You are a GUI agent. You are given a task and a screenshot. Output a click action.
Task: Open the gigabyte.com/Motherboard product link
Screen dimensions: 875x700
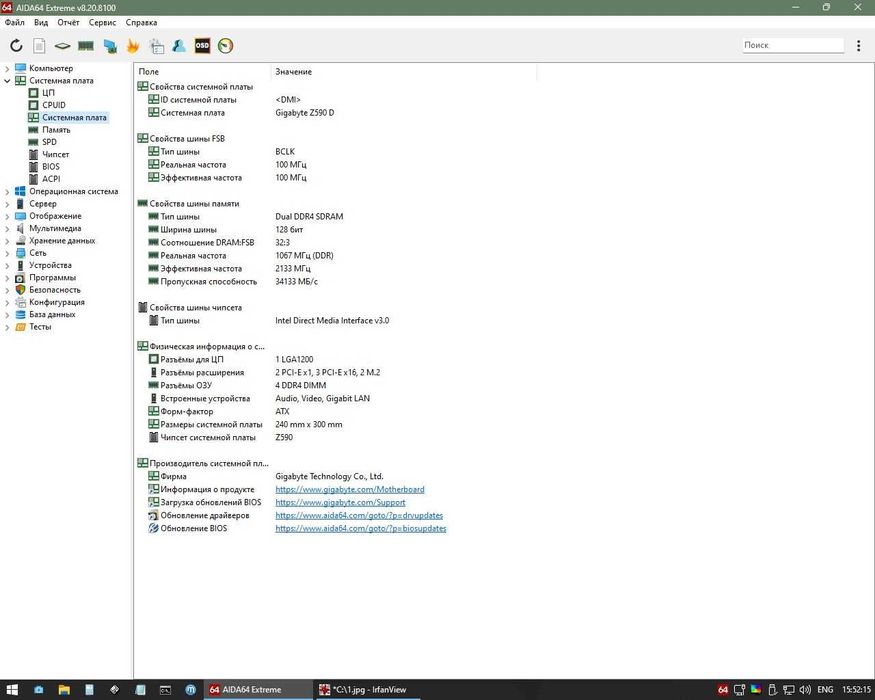pyautogui.click(x=349, y=490)
